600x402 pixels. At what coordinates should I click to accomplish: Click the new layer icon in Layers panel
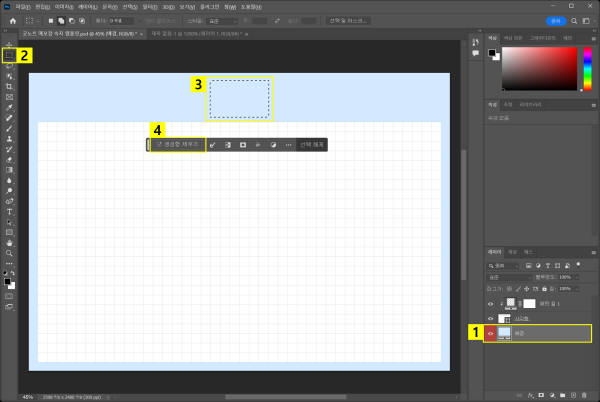573,395
